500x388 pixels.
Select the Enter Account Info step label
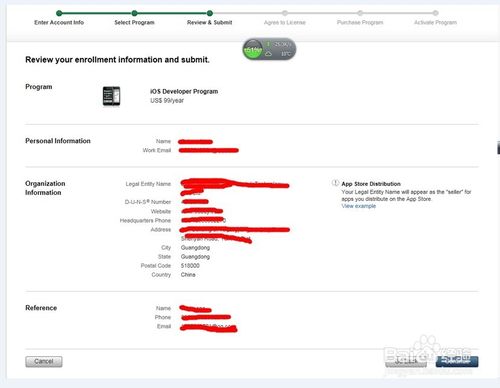pyautogui.click(x=59, y=22)
